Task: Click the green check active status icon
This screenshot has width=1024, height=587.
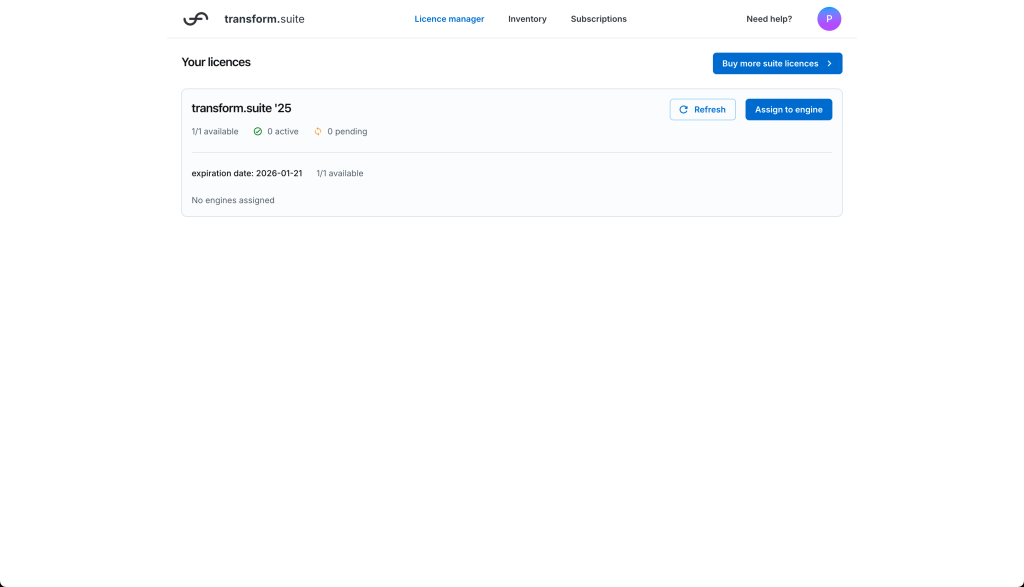Action: click(258, 131)
